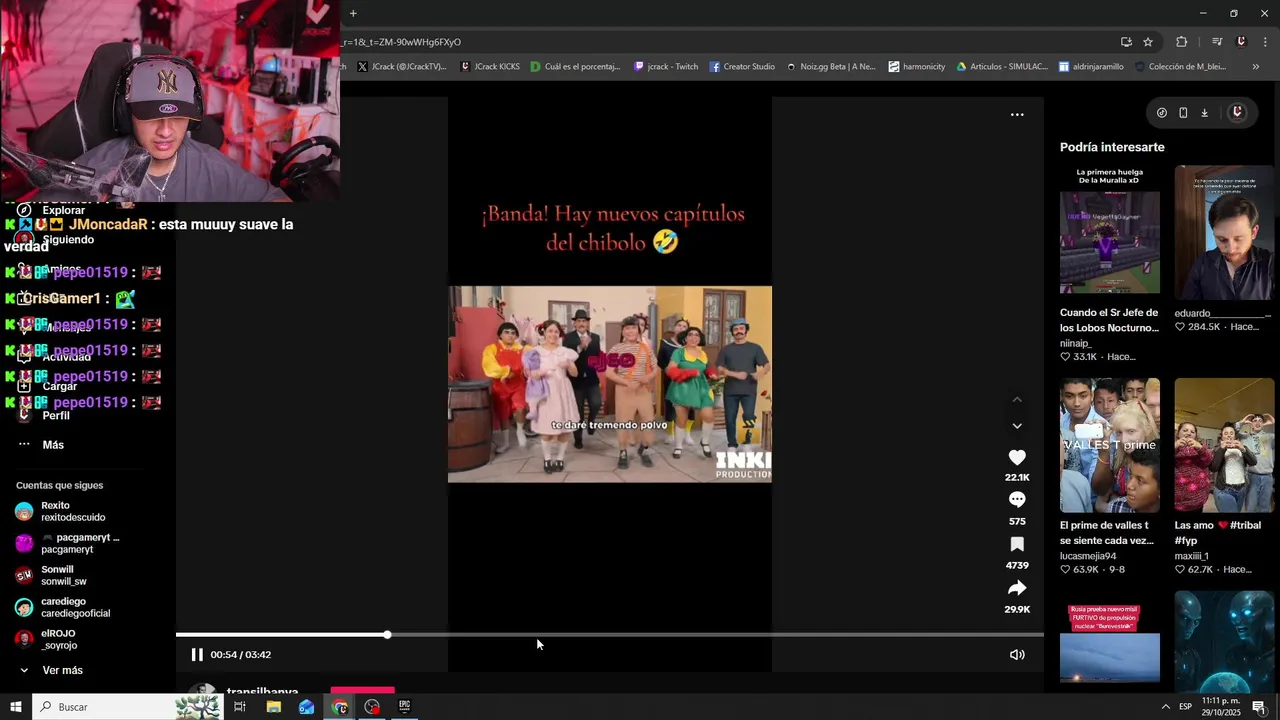Like the video with the heart icon
Viewport: 1280px width, 720px height.
pos(1017,457)
